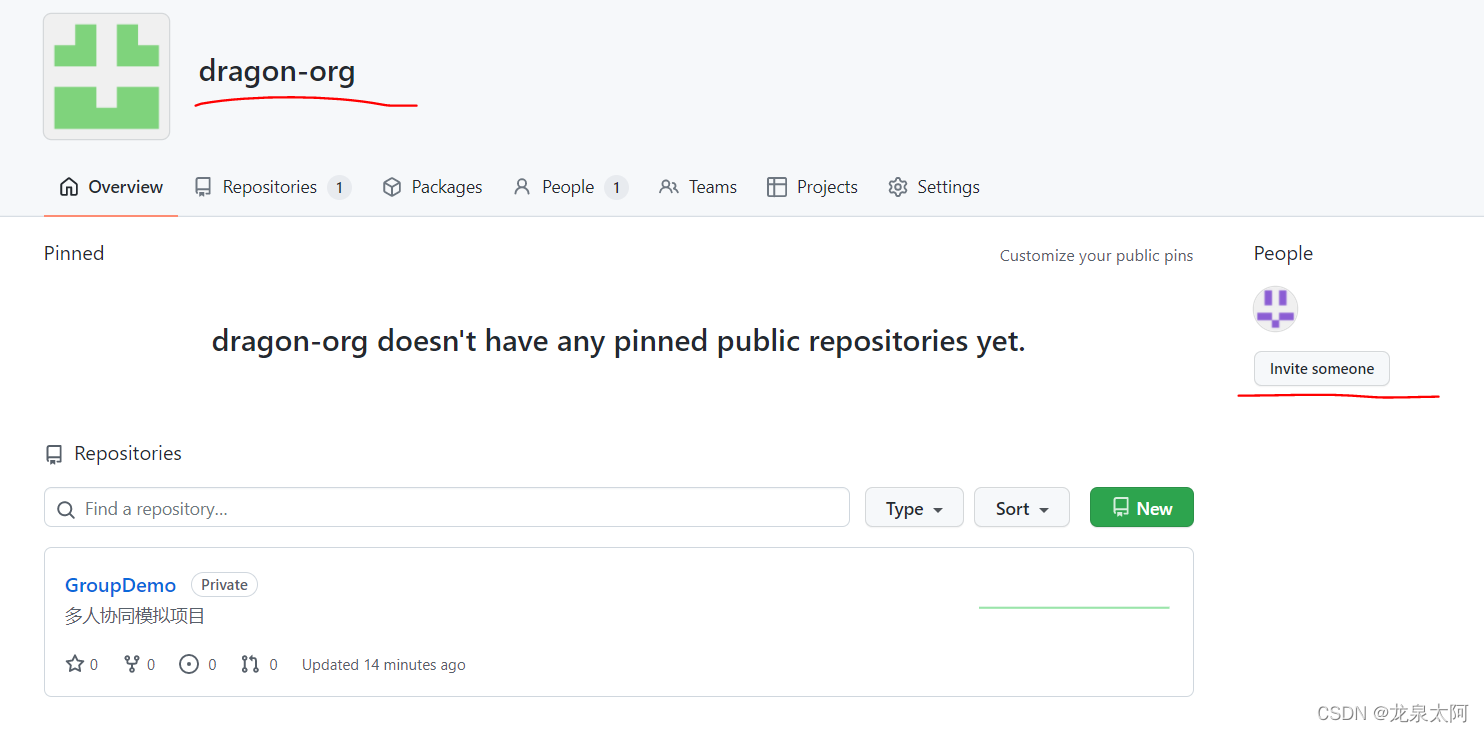Click the Repositories count badge

(339, 187)
